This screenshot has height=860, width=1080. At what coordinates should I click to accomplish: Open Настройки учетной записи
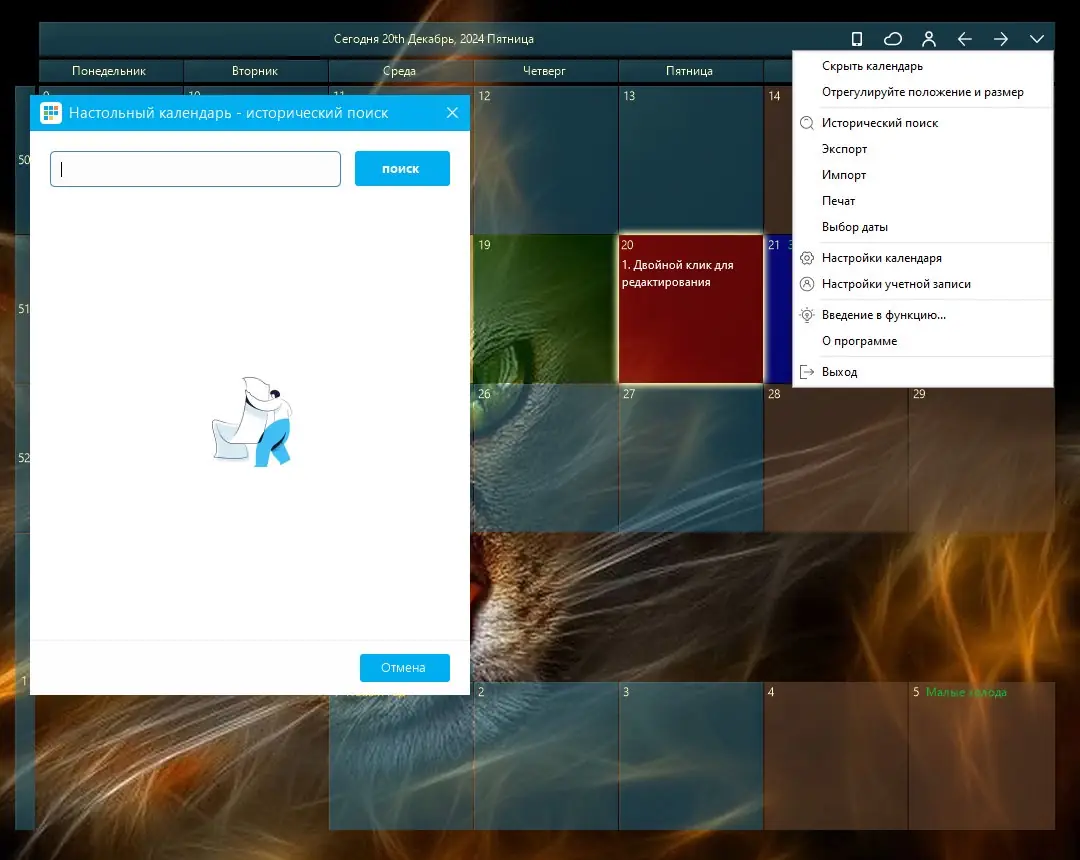922,284
